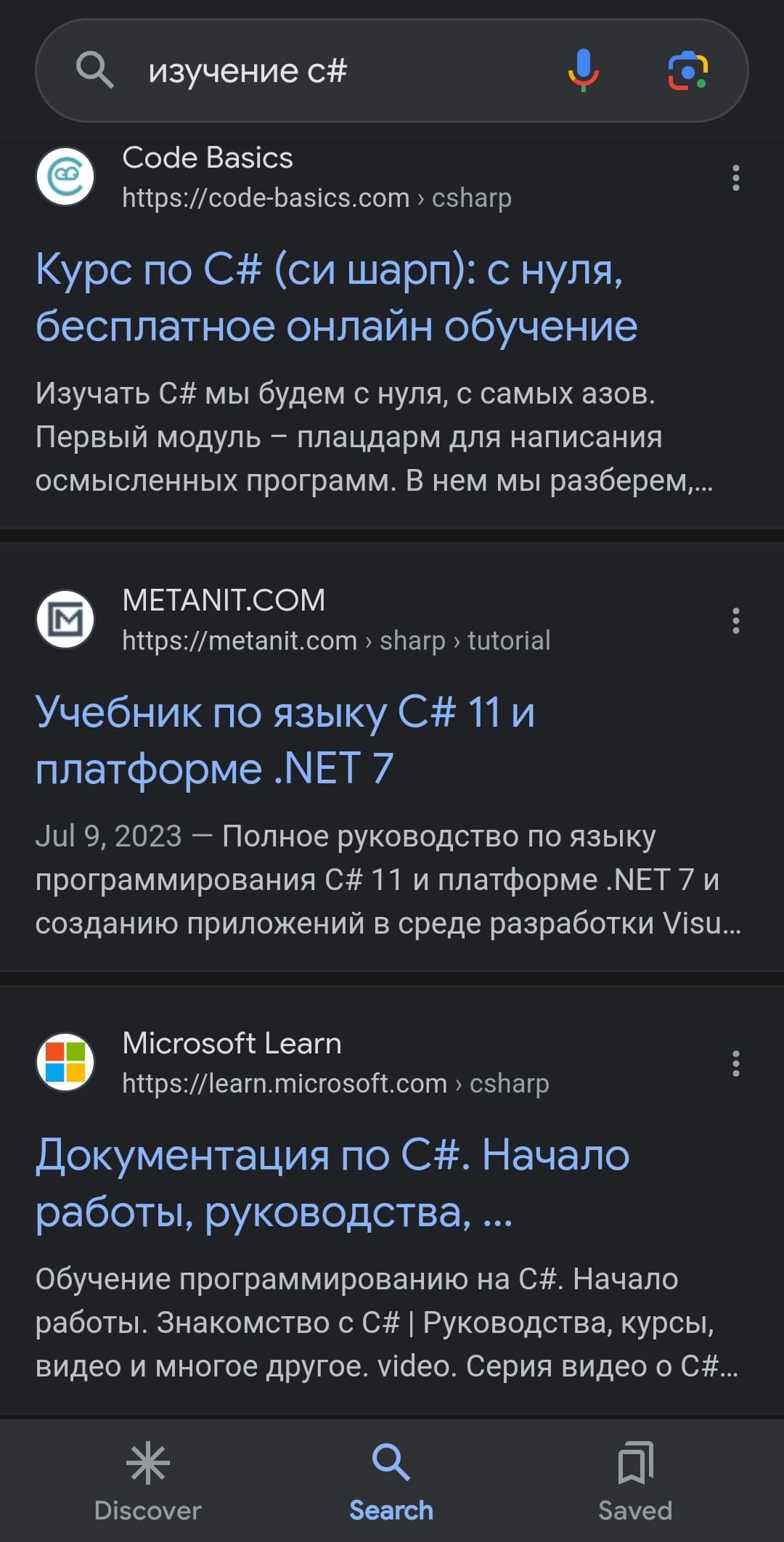This screenshot has height=1542, width=784.
Task: Open more options for METANIT.COM result
Action: (x=735, y=621)
